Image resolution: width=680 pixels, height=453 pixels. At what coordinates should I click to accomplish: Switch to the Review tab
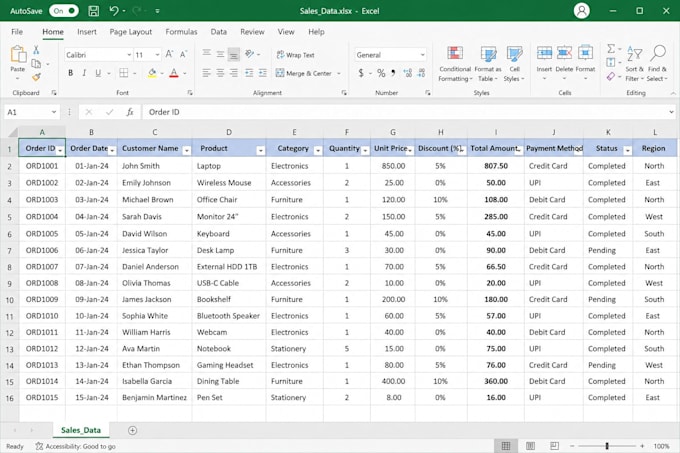pyautogui.click(x=252, y=32)
